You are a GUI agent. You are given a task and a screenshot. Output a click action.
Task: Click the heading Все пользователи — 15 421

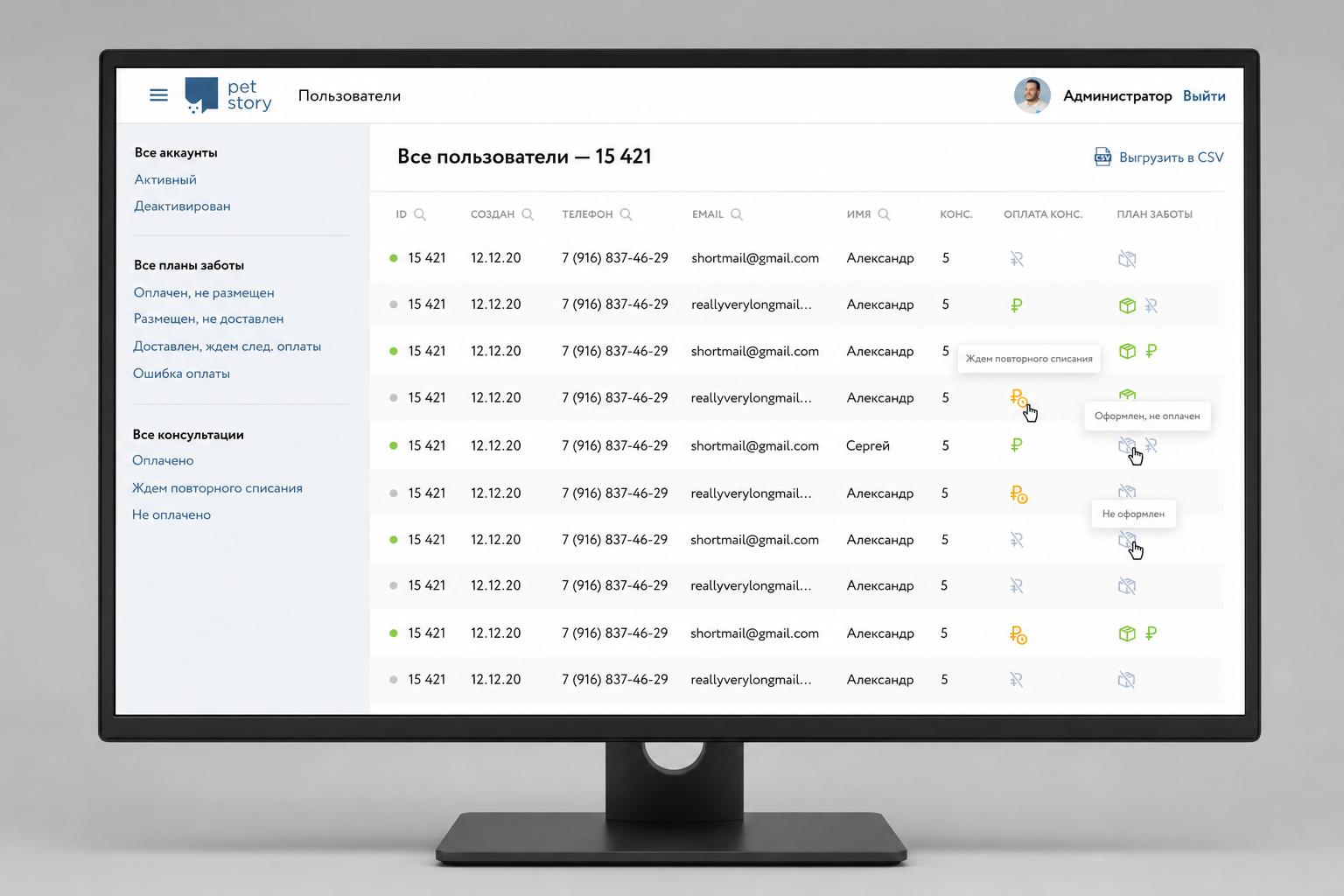click(524, 157)
